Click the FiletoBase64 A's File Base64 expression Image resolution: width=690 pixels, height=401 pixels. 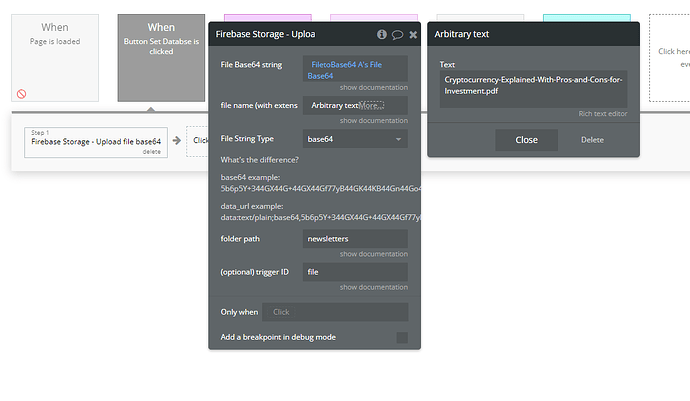pos(346,70)
